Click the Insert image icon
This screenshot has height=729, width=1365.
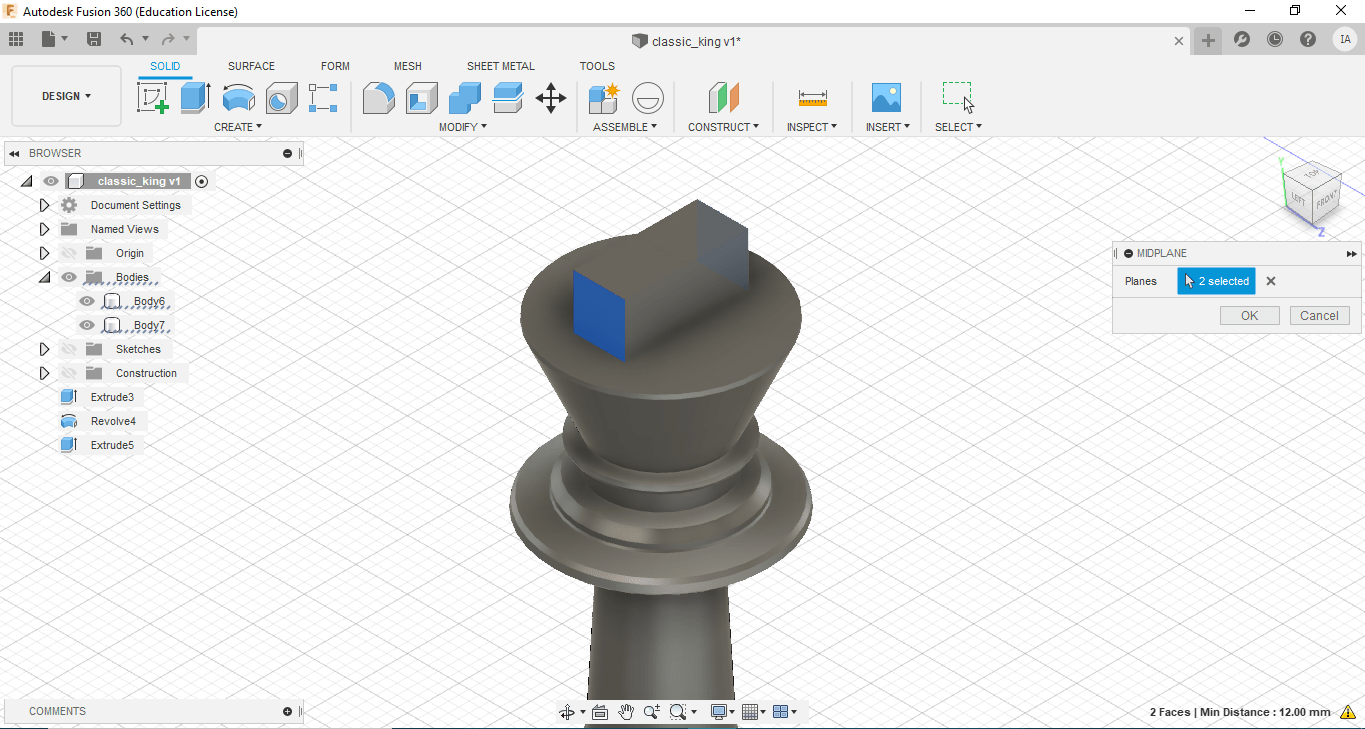point(886,98)
